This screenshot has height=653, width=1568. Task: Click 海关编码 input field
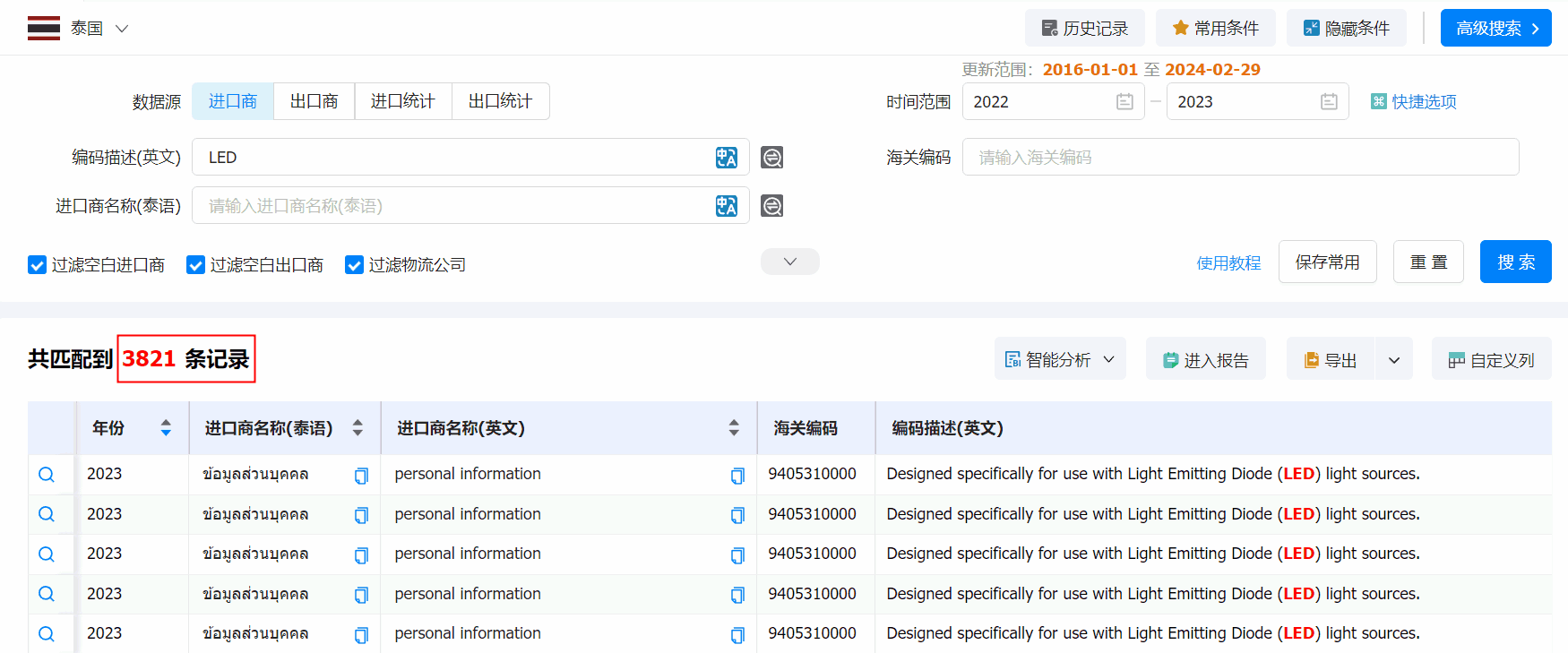coord(1240,158)
